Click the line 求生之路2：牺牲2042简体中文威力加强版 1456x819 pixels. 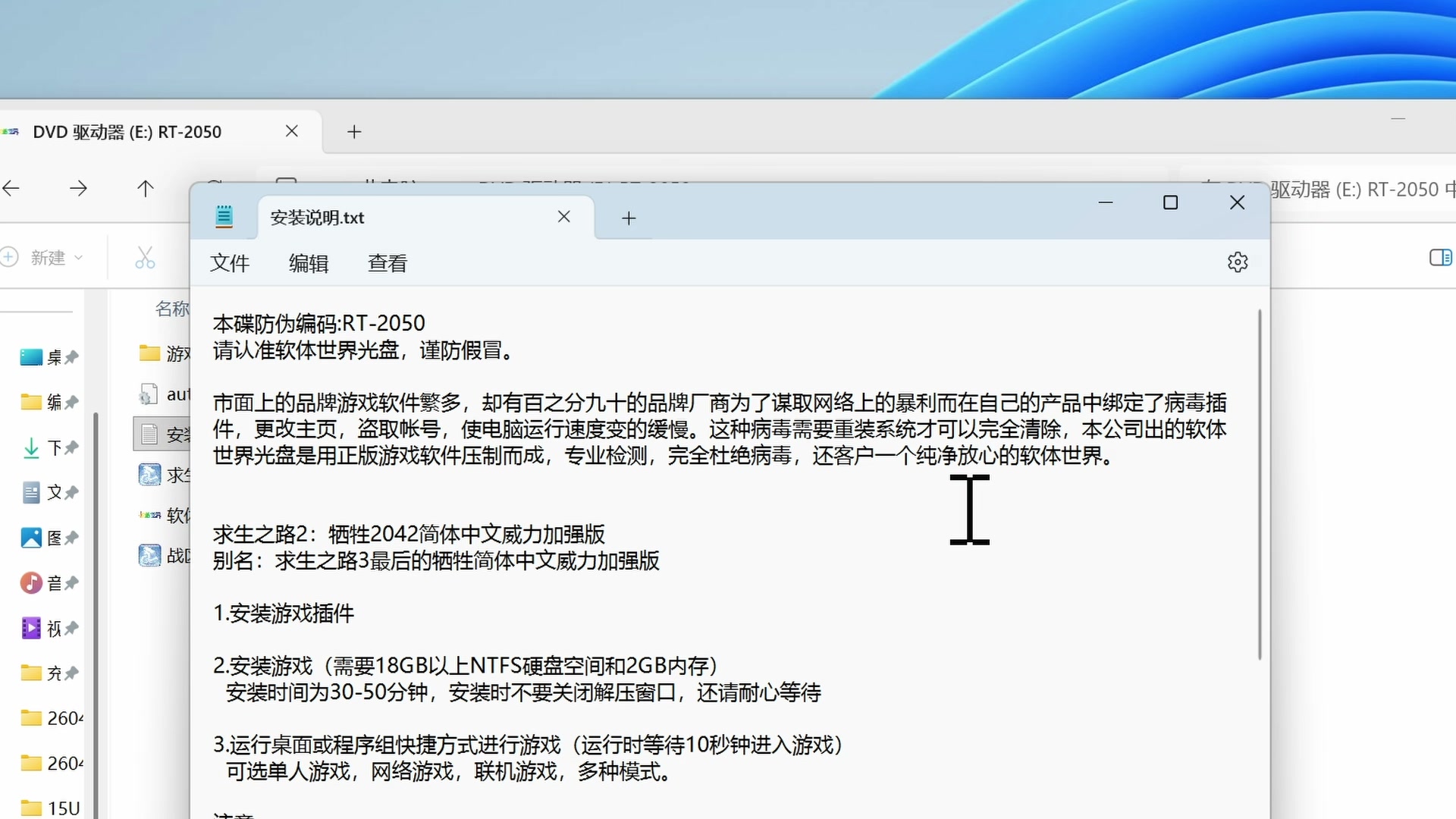409,535
